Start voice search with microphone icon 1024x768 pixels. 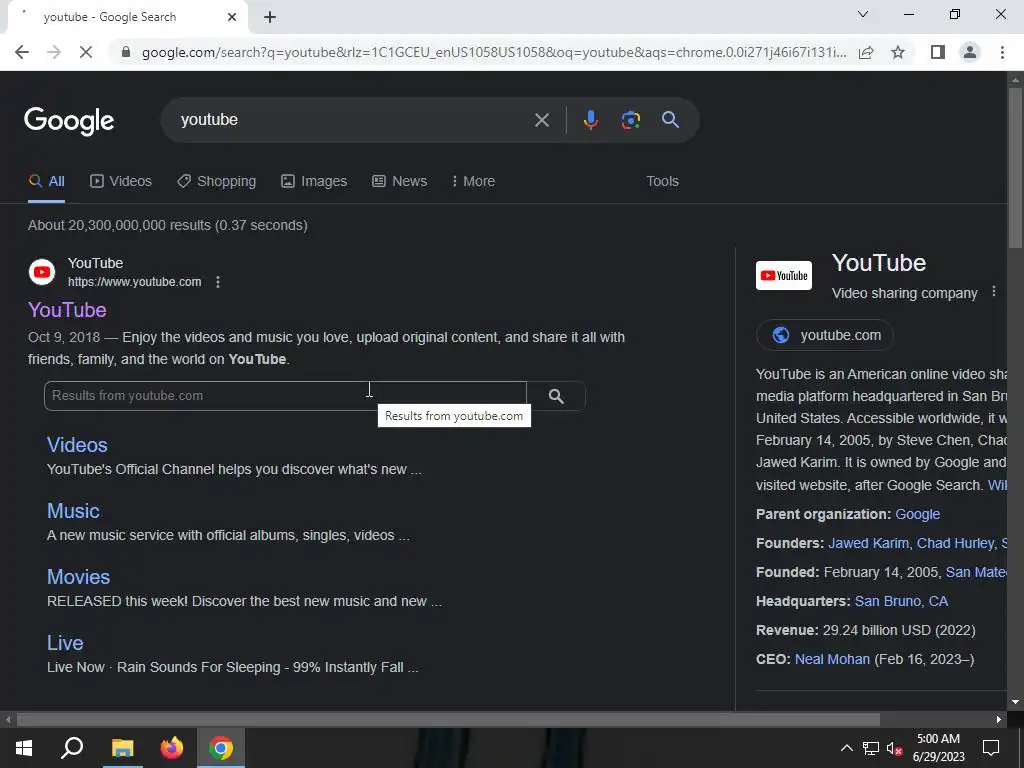click(x=590, y=120)
